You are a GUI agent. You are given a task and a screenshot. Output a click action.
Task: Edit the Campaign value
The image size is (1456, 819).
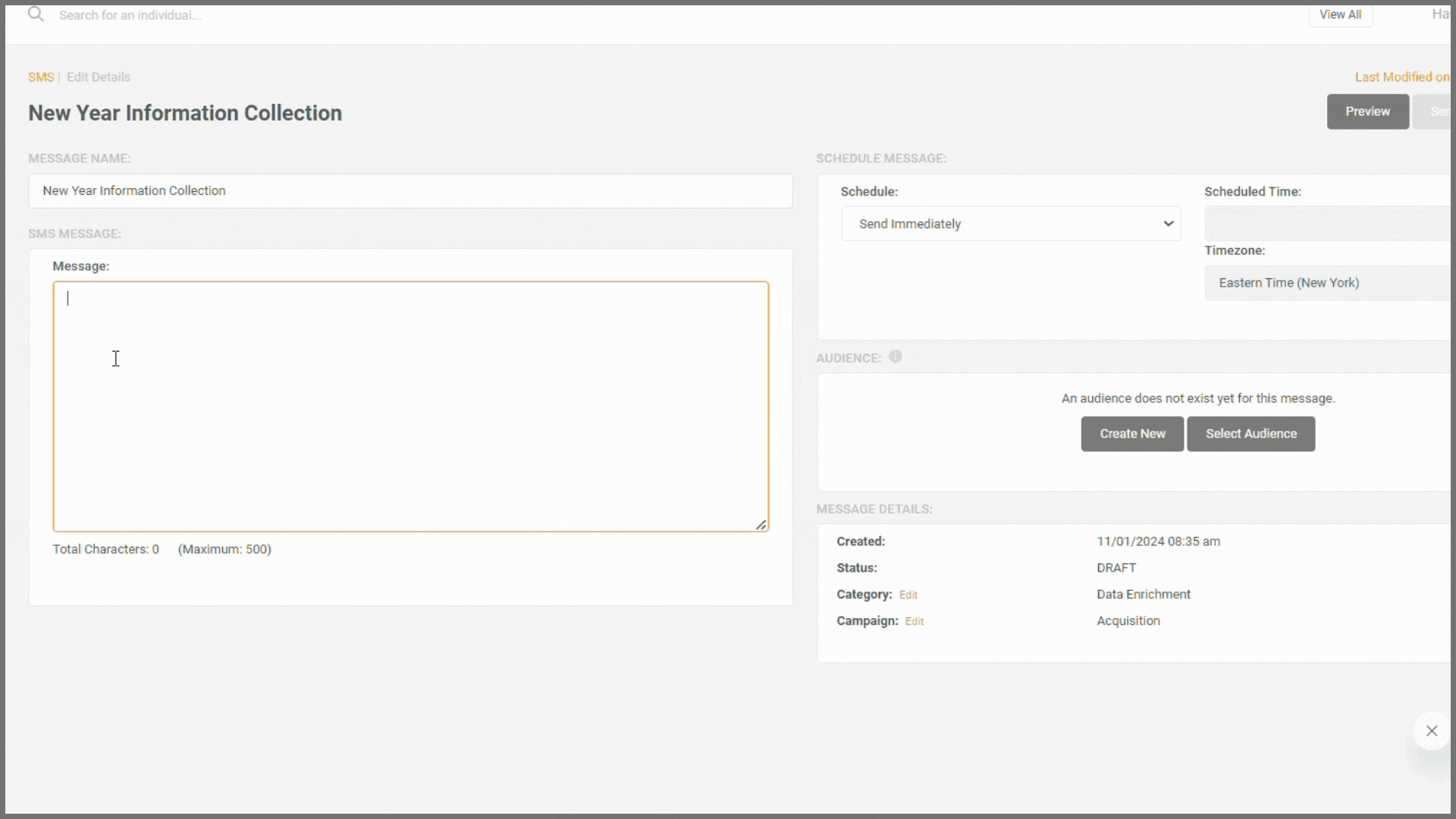click(914, 622)
